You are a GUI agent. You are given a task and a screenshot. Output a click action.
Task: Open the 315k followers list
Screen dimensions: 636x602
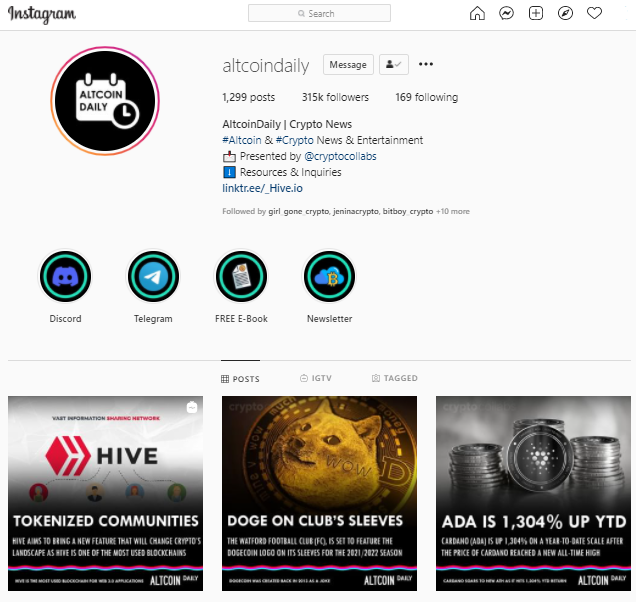pyautogui.click(x=335, y=97)
